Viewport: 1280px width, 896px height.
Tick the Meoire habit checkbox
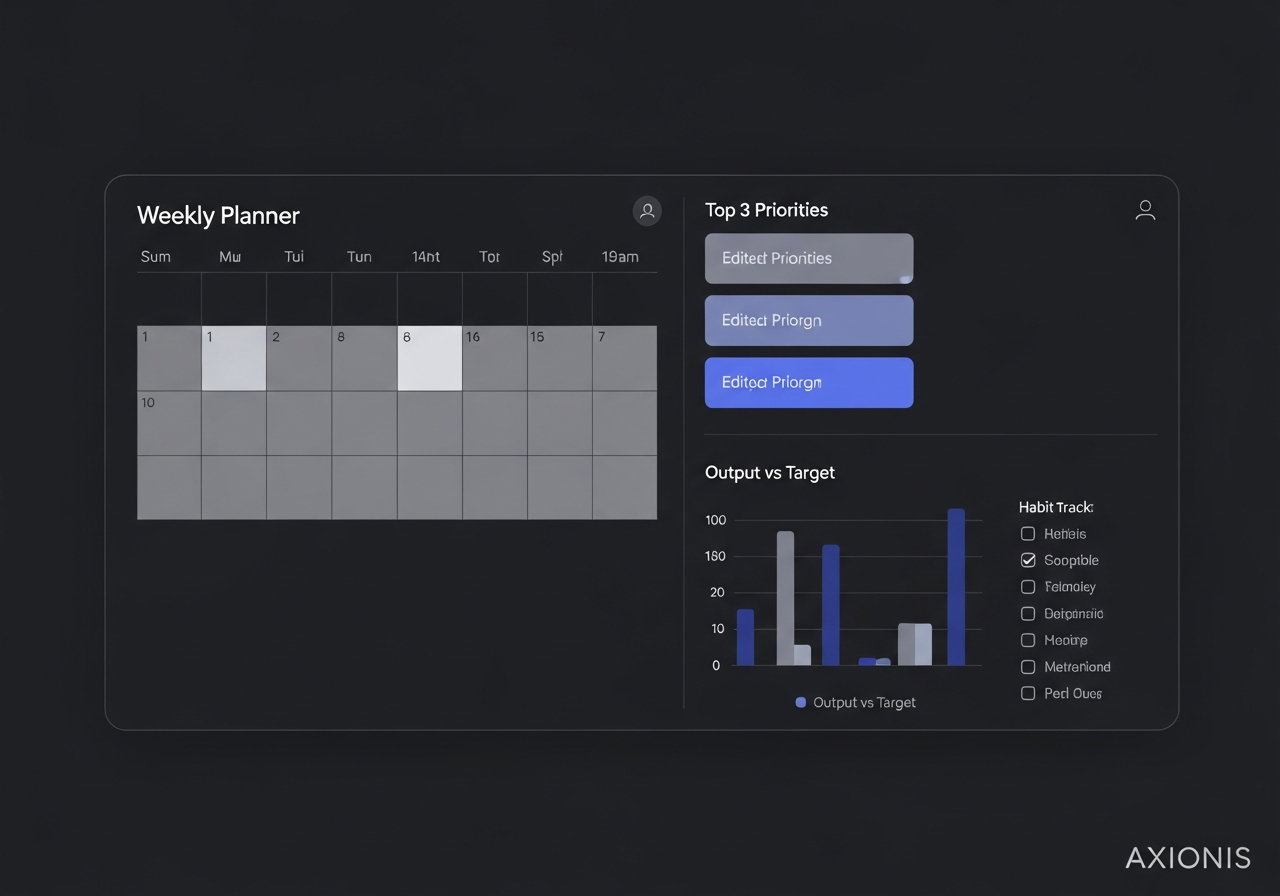1027,640
